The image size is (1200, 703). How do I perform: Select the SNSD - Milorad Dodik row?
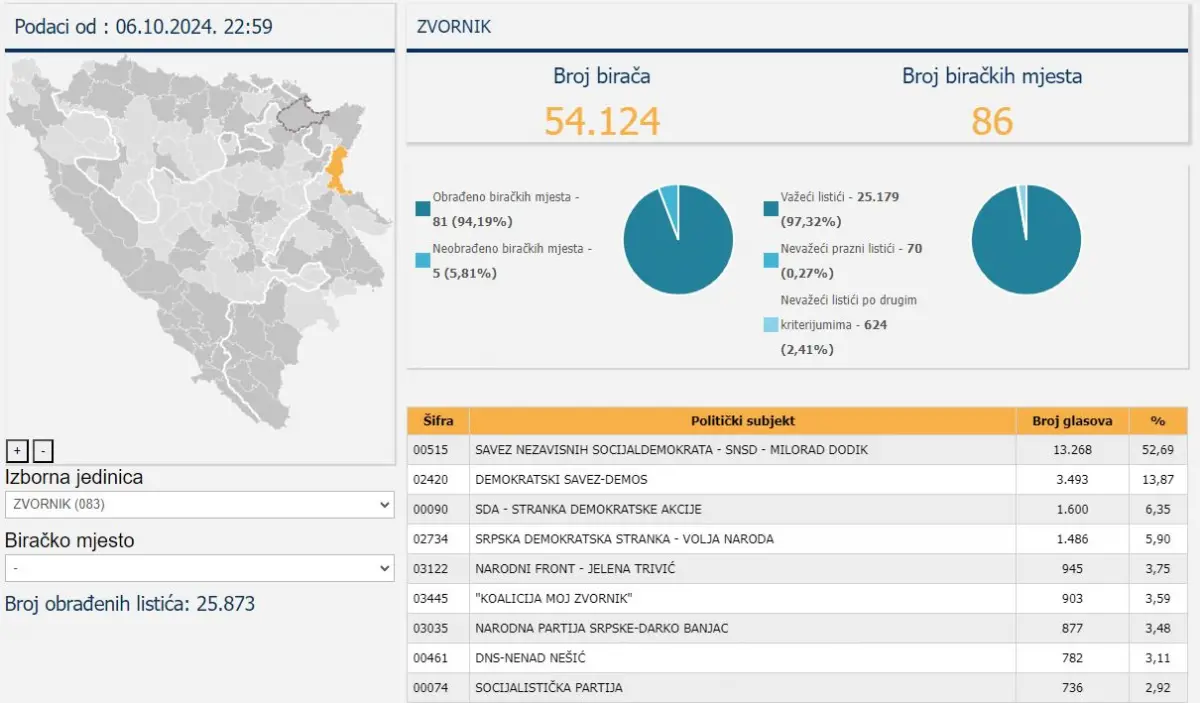797,450
